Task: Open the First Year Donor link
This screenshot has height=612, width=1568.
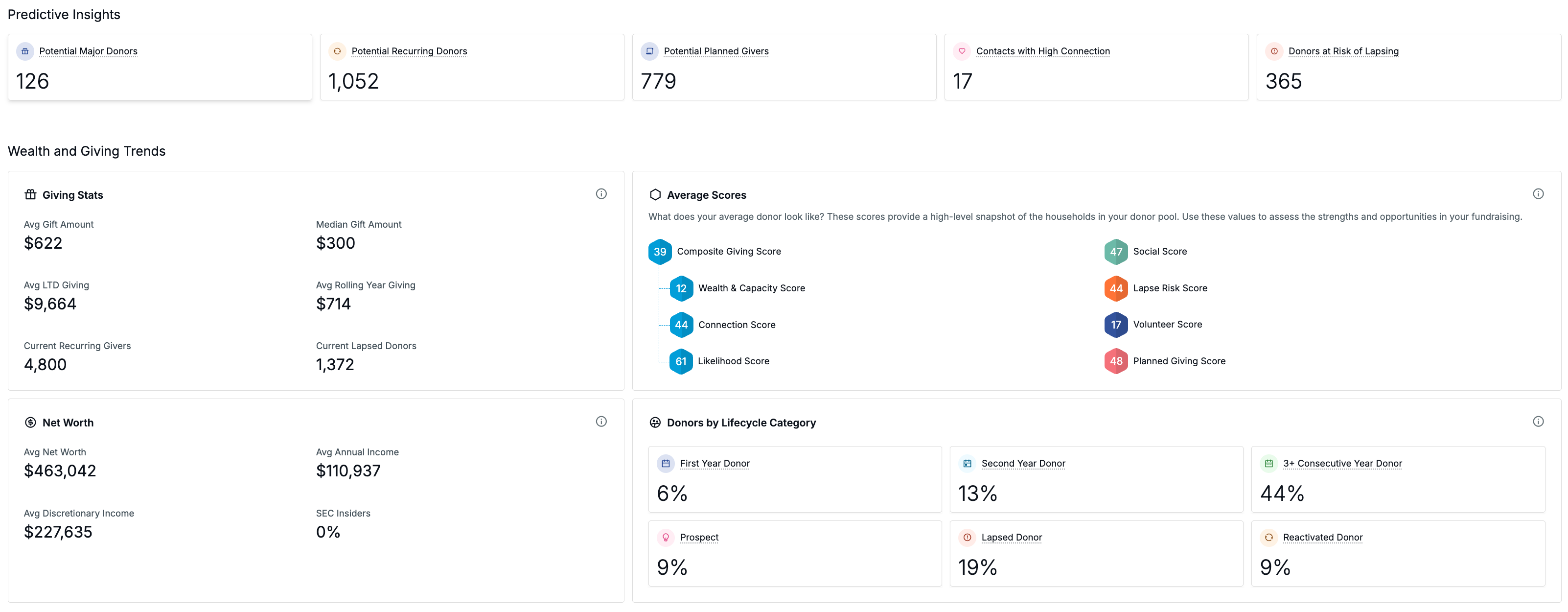Action: click(715, 464)
